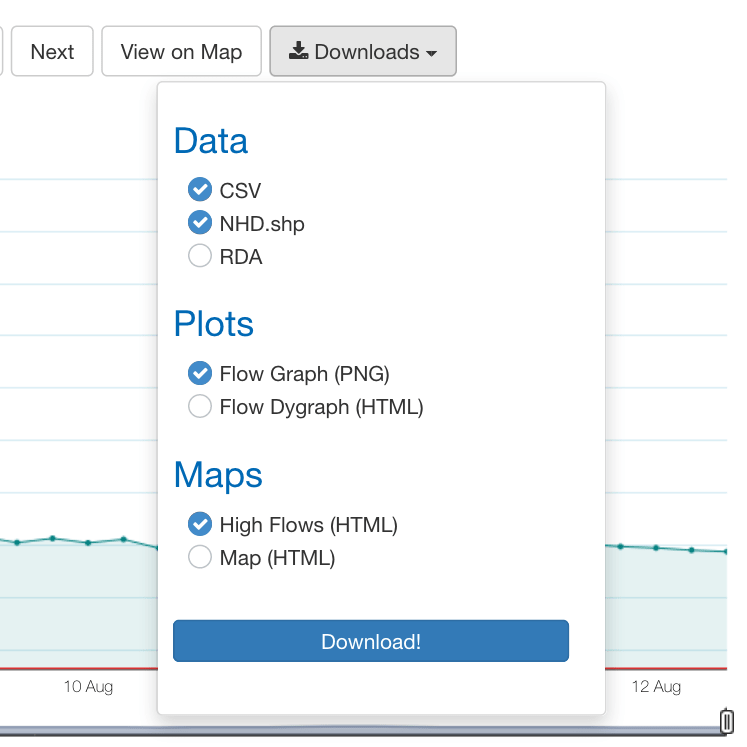Go to the Next item
Viewport: 747px width, 747px height.
[52, 51]
